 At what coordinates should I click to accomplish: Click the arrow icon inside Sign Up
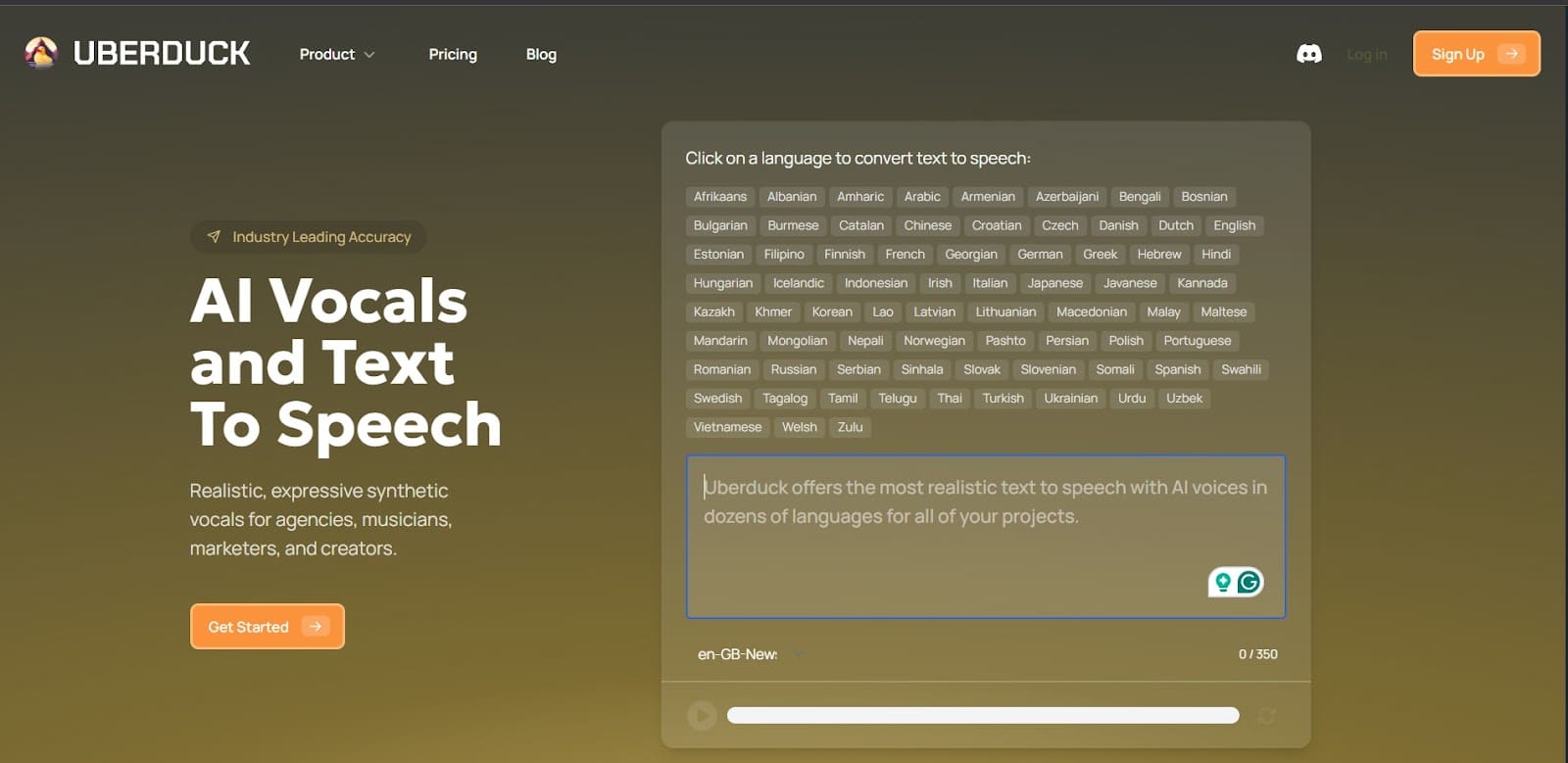pyautogui.click(x=1511, y=54)
